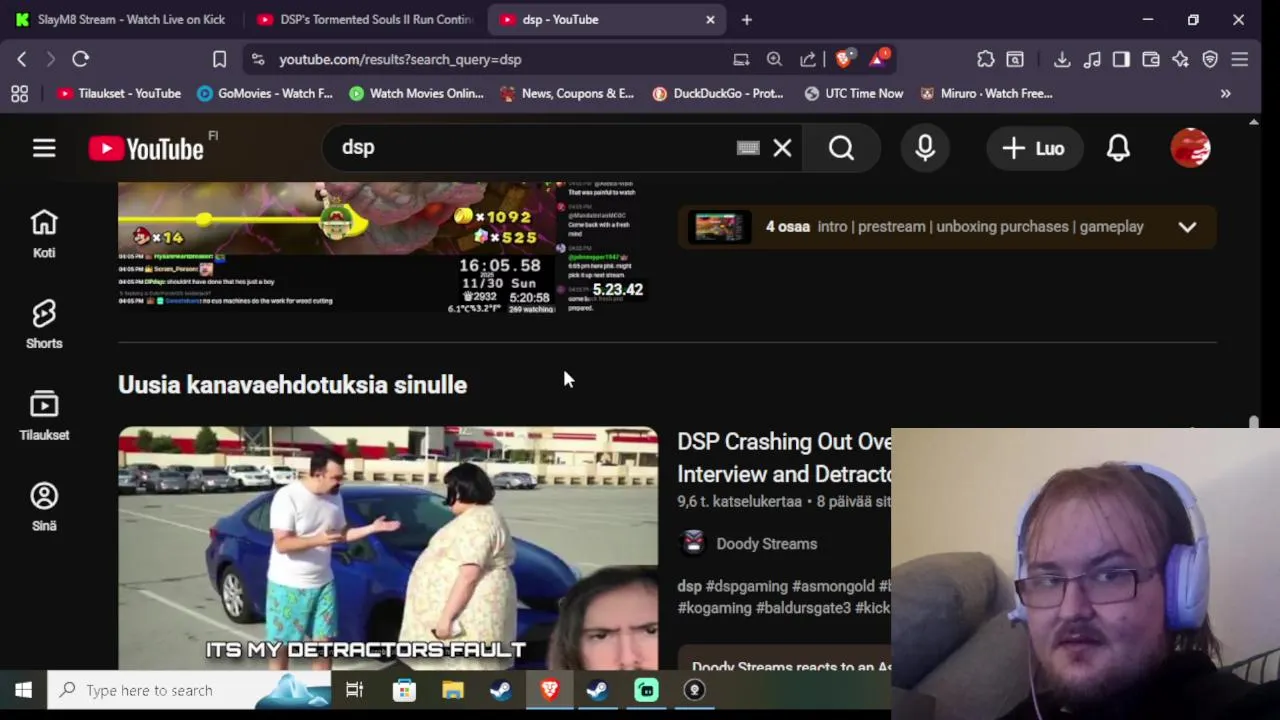Click the magnifier search button on YouTube
This screenshot has width=1280, height=720.
(x=841, y=148)
